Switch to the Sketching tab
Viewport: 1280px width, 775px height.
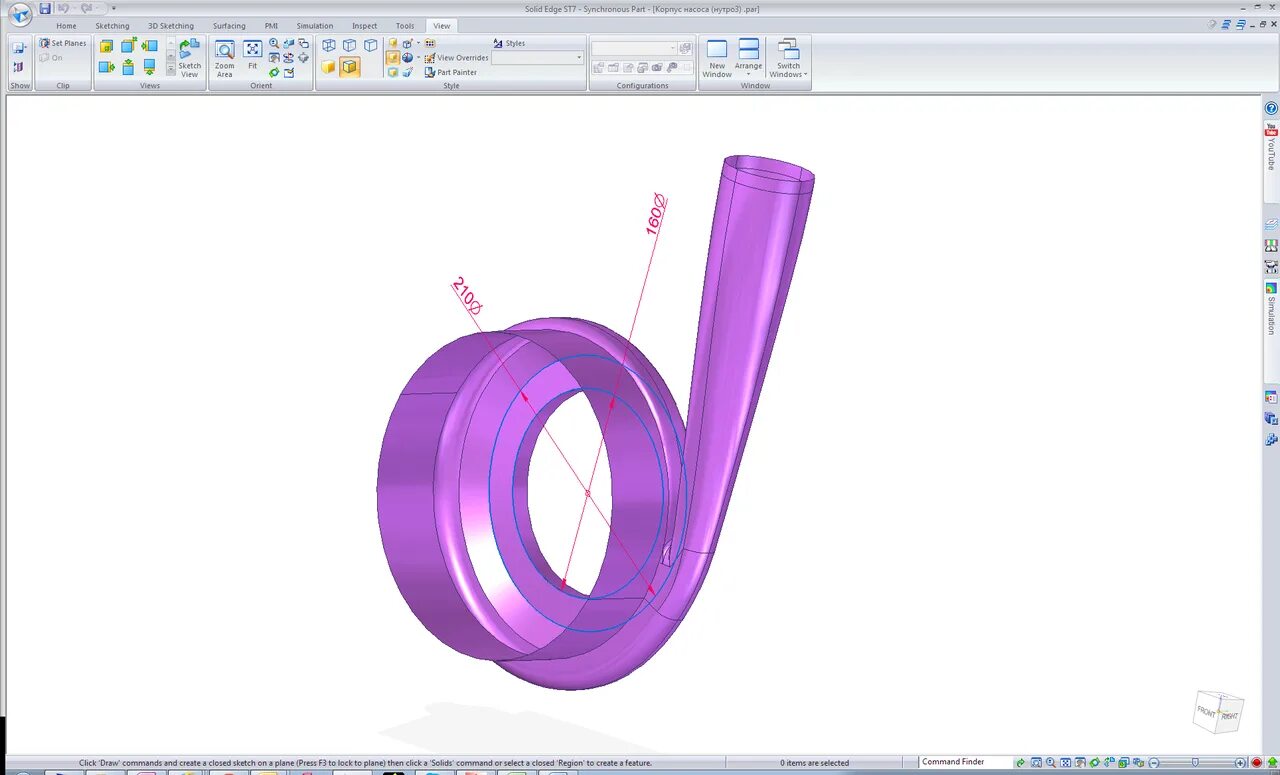(112, 26)
